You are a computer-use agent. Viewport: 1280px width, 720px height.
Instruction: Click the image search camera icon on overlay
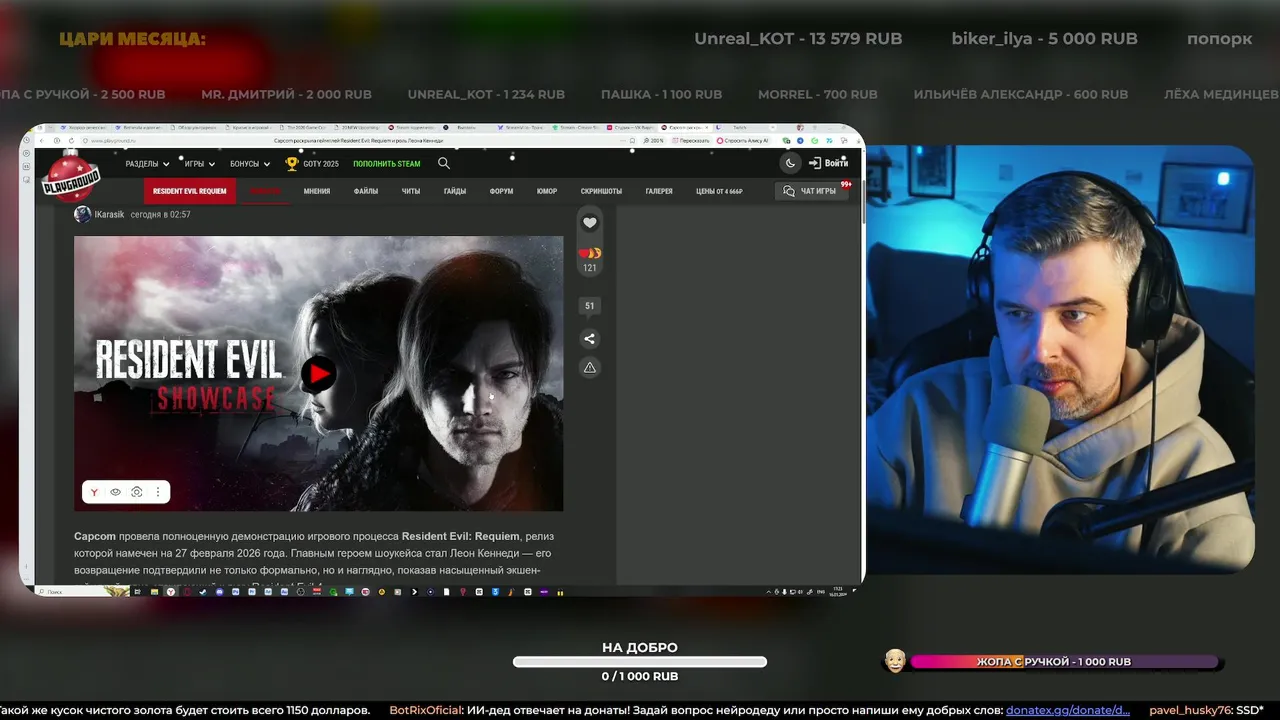coord(136,492)
